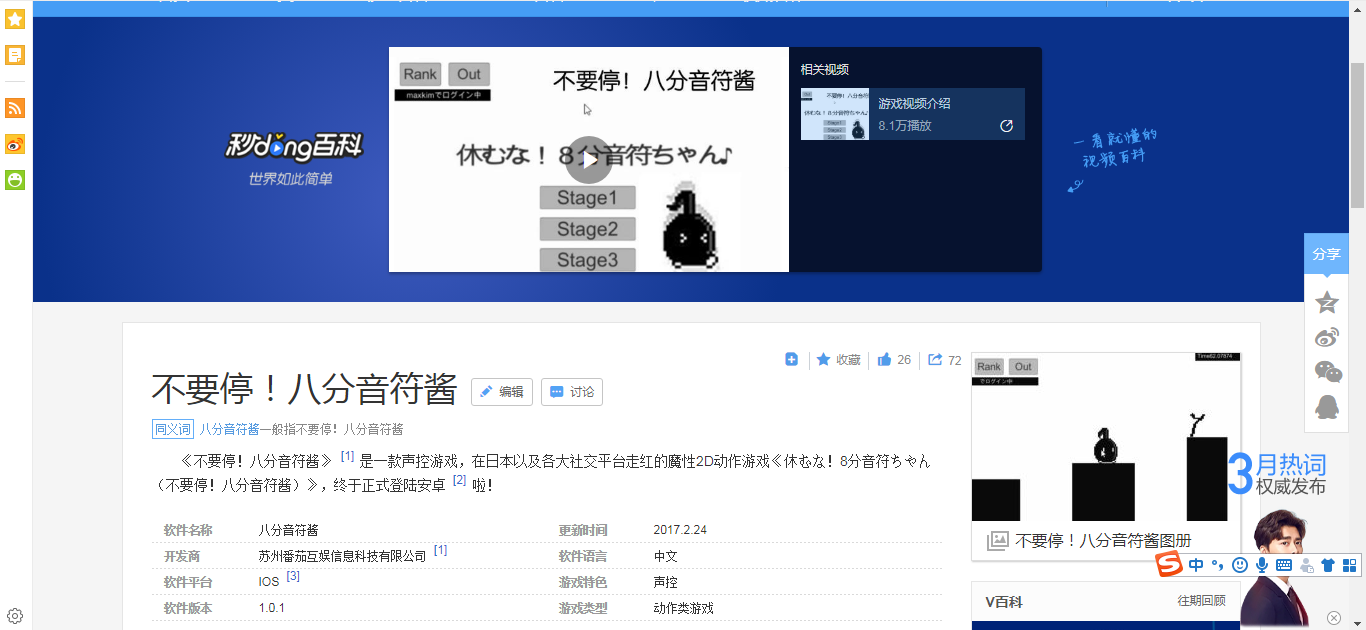Play the main video in the banner

pyautogui.click(x=590, y=159)
